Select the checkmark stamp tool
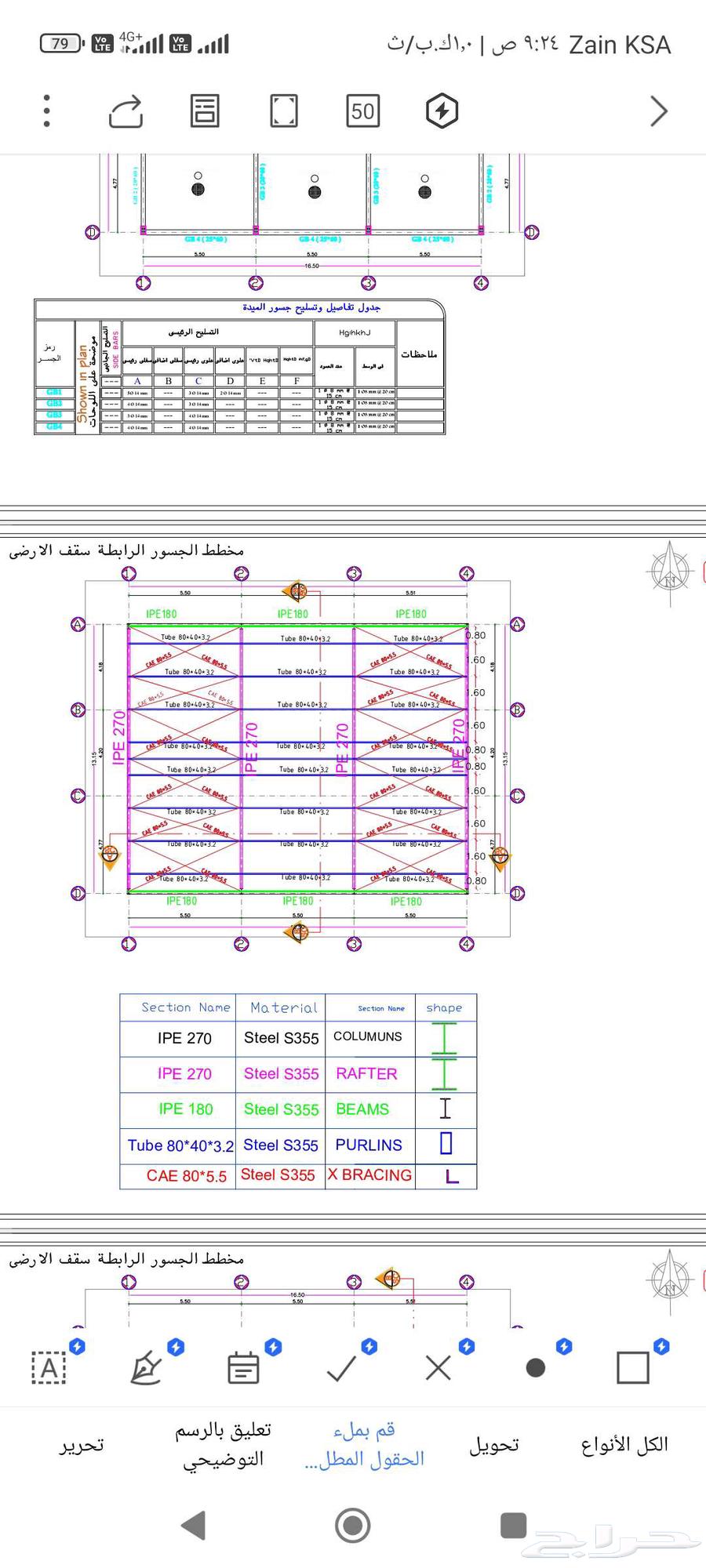 point(341,1368)
